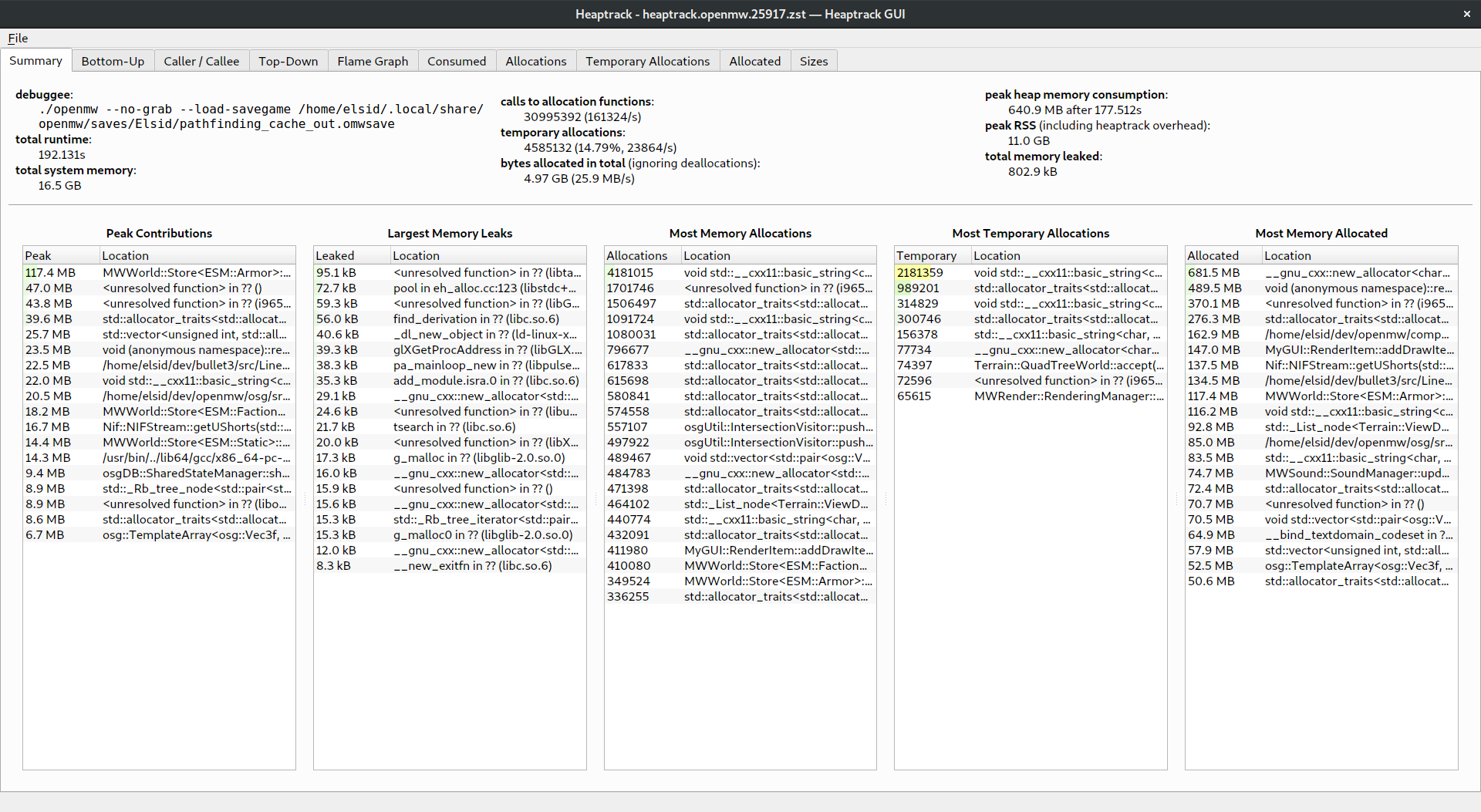Screen dimensions: 1481x812
Task: Sort Most Memory Allocated by Allocated header
Action: coord(1224,255)
